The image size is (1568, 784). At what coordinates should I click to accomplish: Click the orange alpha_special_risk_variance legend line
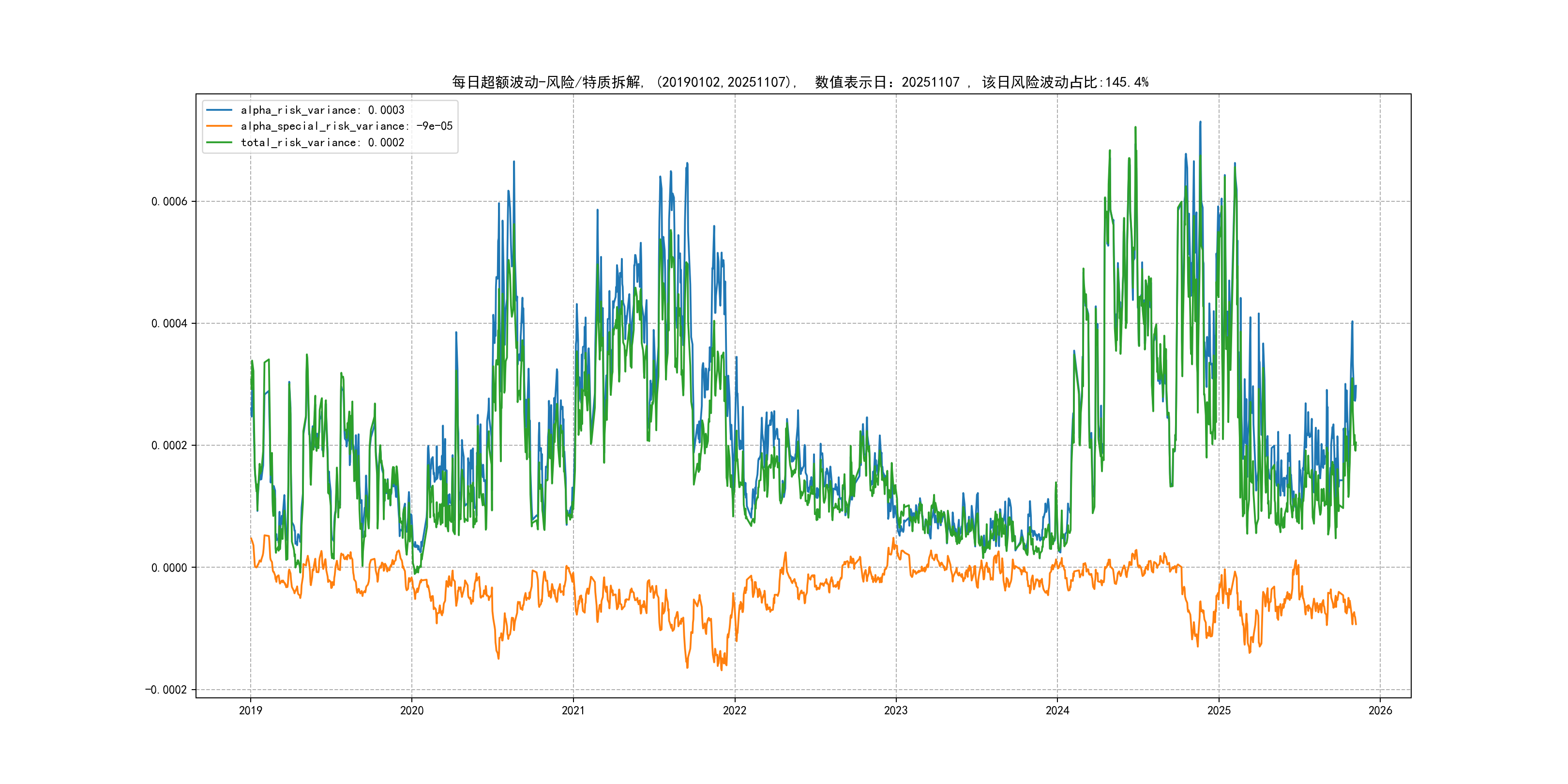pos(219,126)
